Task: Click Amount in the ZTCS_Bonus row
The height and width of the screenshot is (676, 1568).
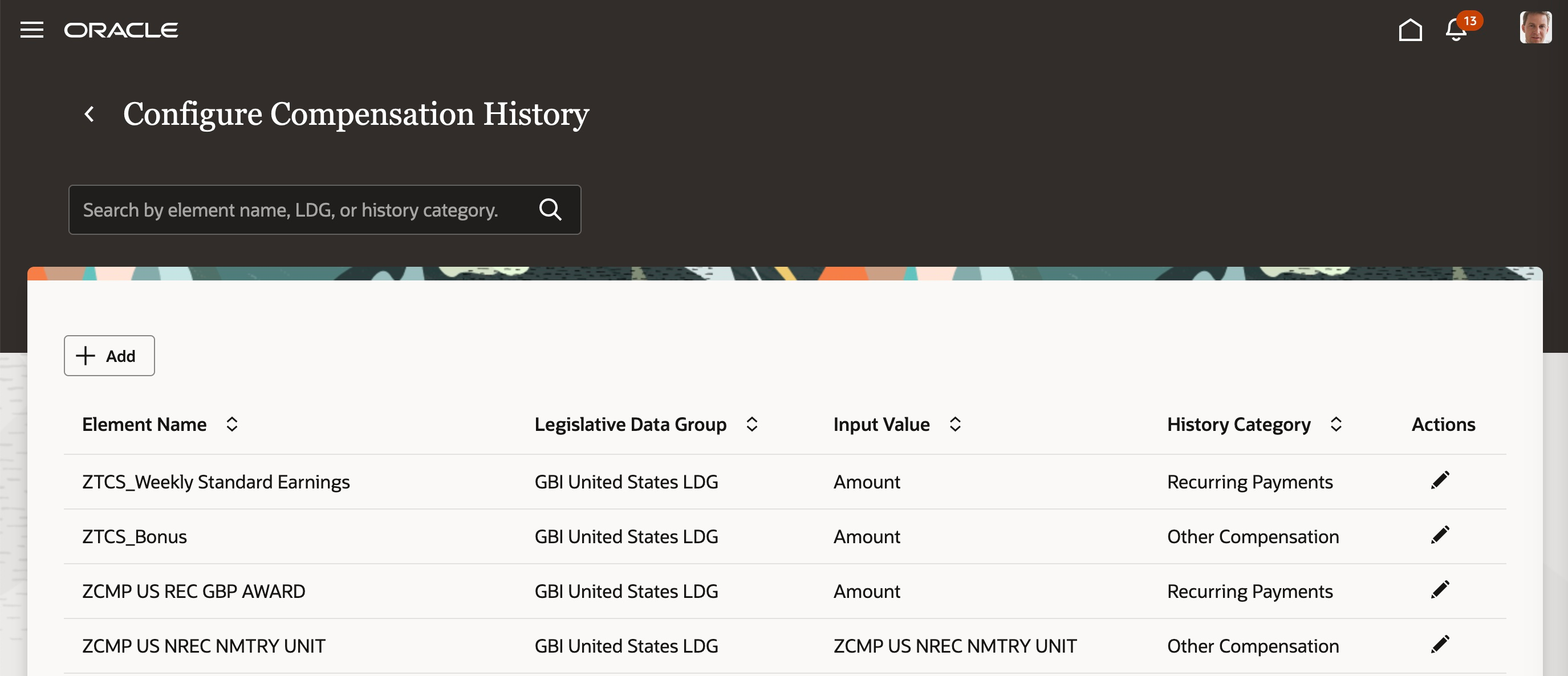Action: [x=867, y=537]
